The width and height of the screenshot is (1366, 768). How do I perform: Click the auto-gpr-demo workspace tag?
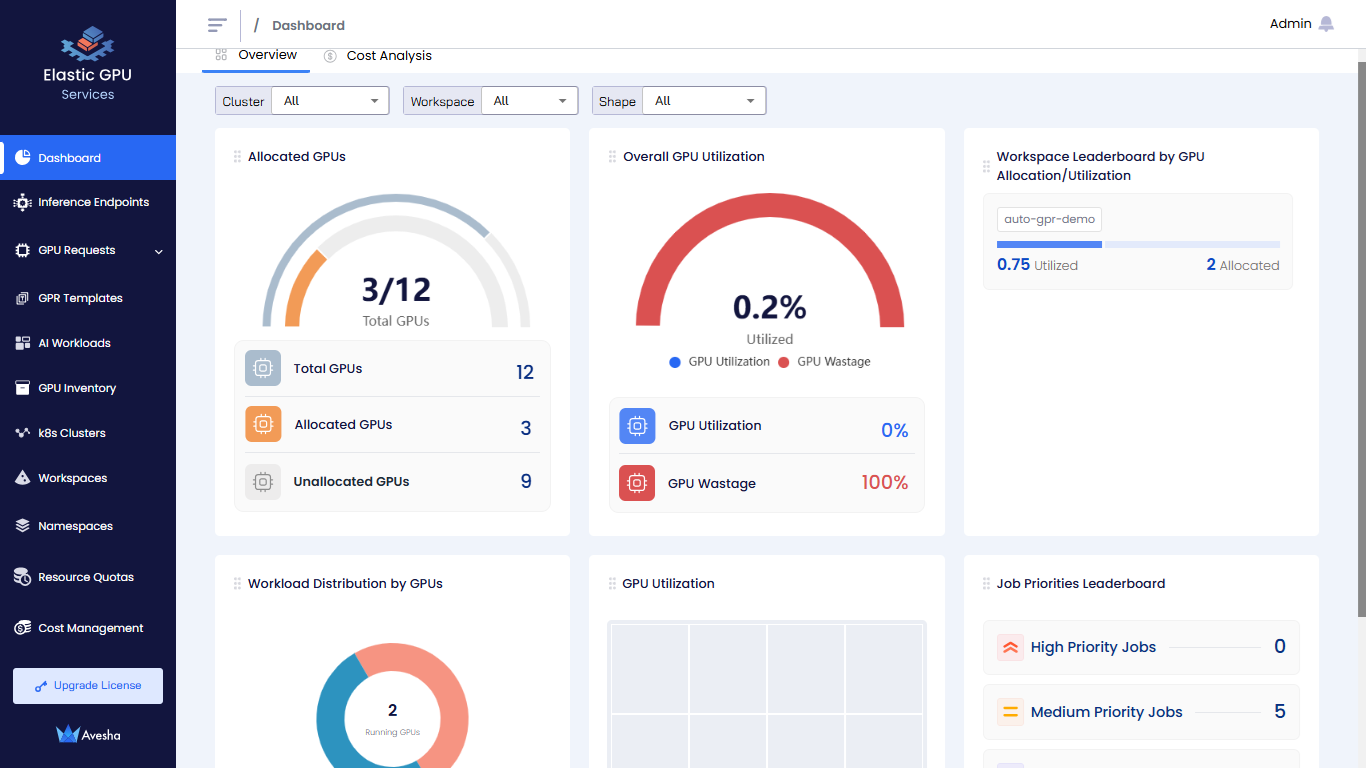pyautogui.click(x=1049, y=219)
